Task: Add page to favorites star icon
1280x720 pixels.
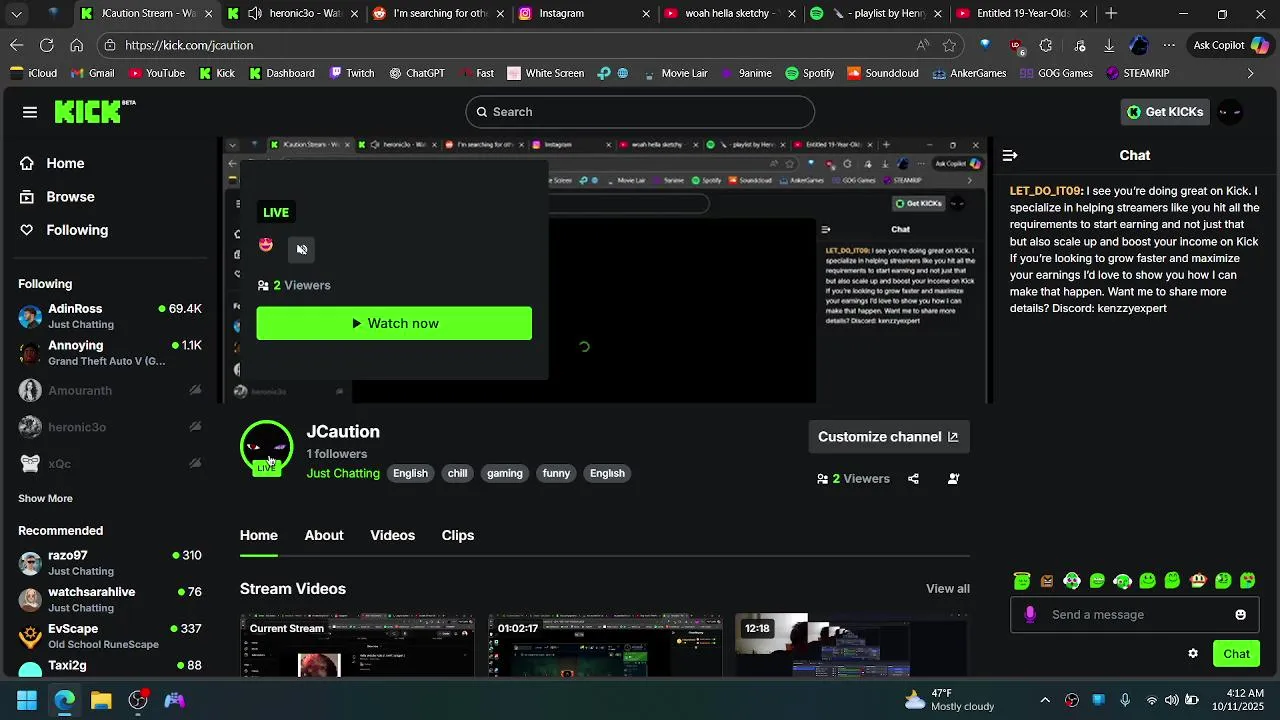Action: coord(949,45)
